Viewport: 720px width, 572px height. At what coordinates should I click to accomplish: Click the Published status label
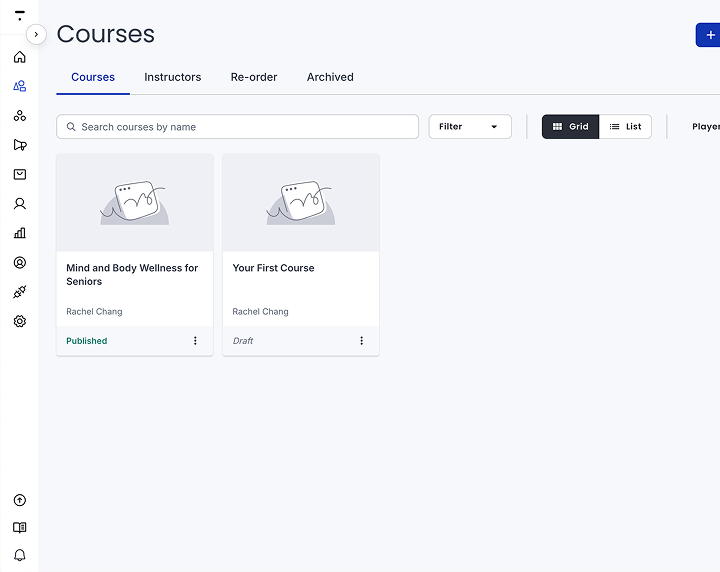pos(86,341)
